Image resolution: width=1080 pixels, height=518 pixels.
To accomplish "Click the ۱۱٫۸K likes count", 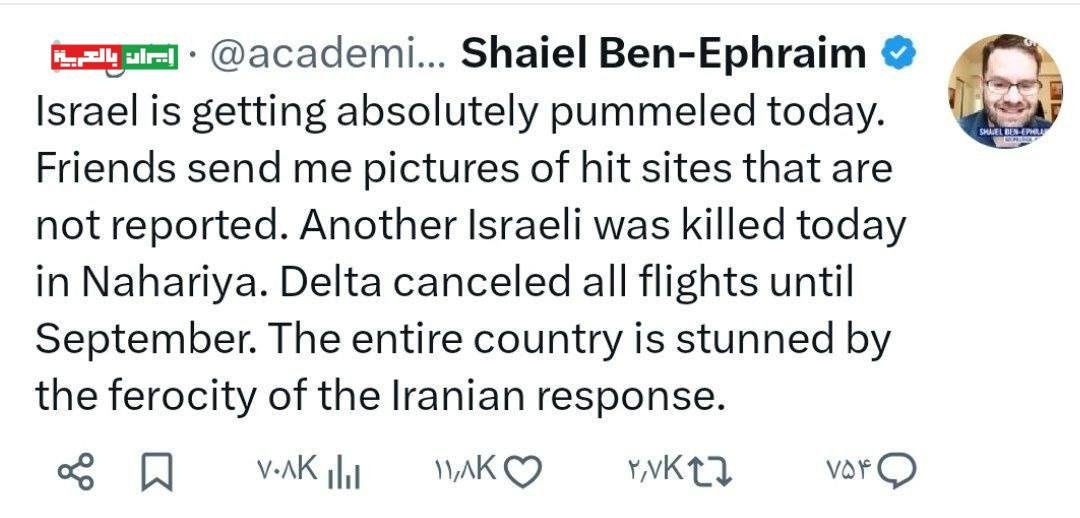I will [x=466, y=468].
